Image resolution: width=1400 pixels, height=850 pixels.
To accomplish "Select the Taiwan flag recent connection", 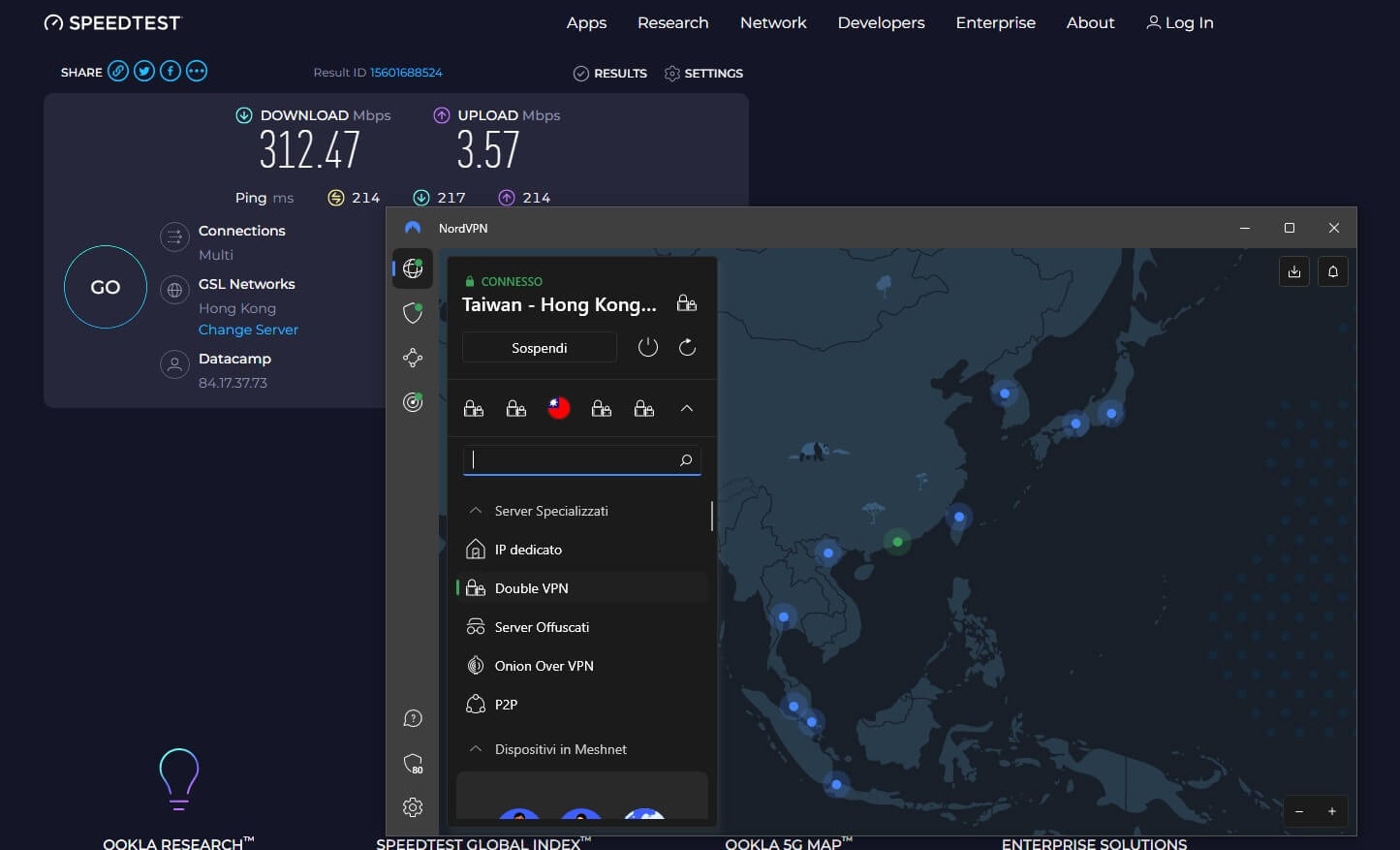I will click(x=559, y=408).
